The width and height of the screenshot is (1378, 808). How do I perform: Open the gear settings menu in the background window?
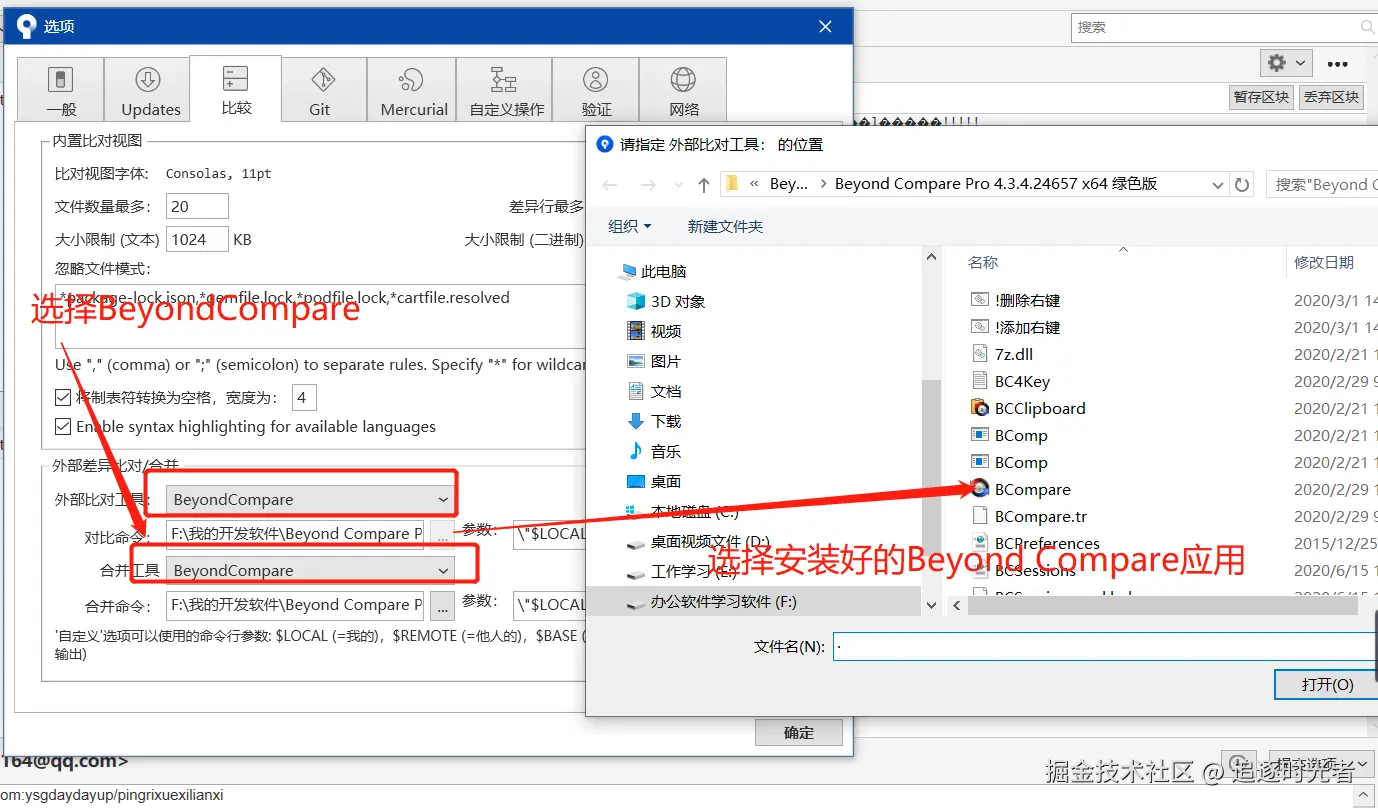click(x=1276, y=63)
